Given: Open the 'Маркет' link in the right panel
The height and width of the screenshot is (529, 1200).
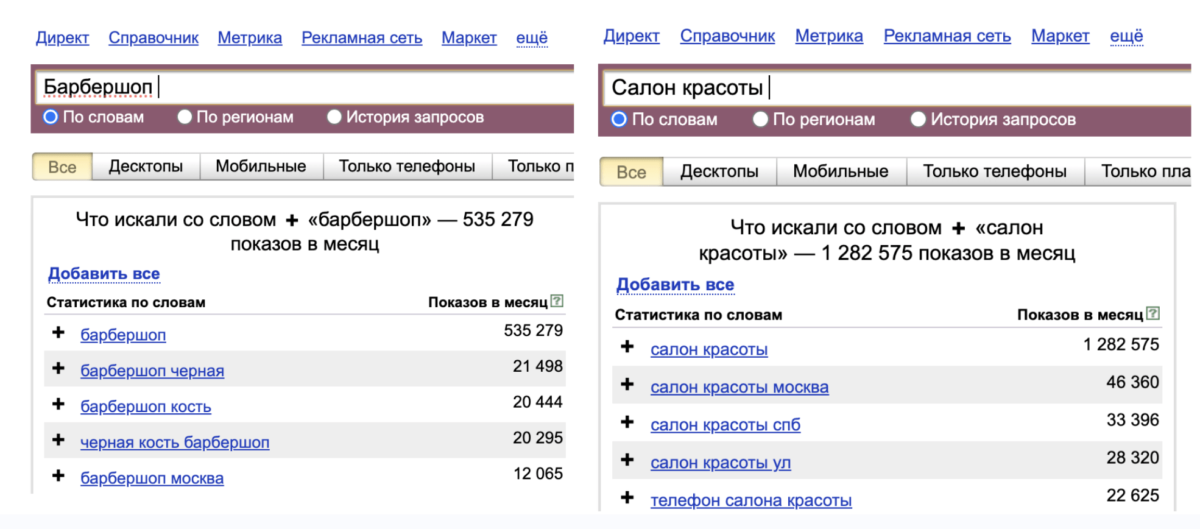Looking at the screenshot, I should (1060, 36).
